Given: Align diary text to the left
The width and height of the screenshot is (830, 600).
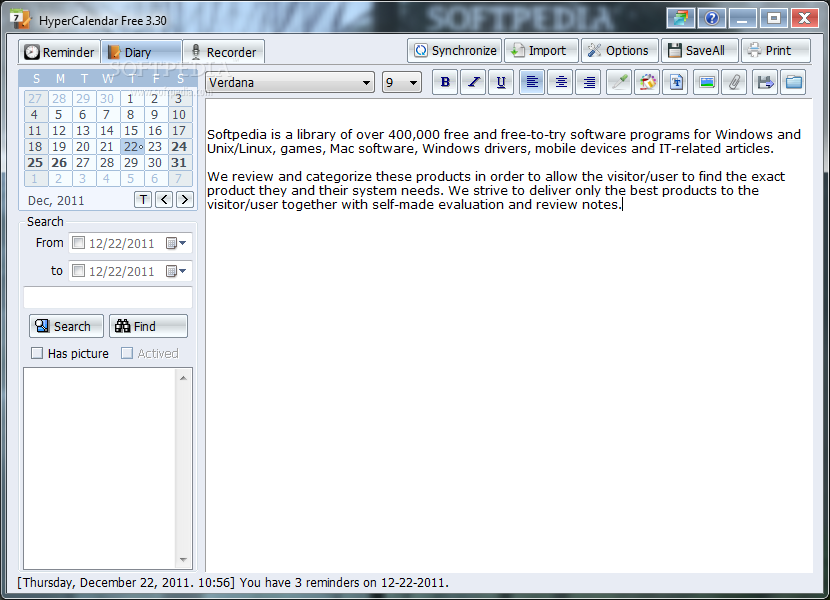Looking at the screenshot, I should 532,82.
